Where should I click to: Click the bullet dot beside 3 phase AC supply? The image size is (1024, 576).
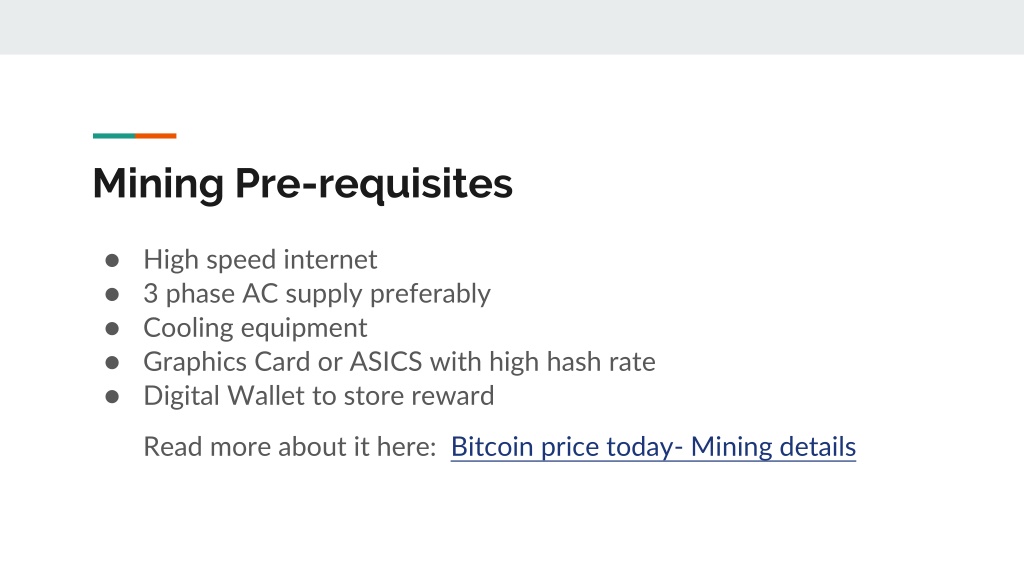[x=112, y=295]
